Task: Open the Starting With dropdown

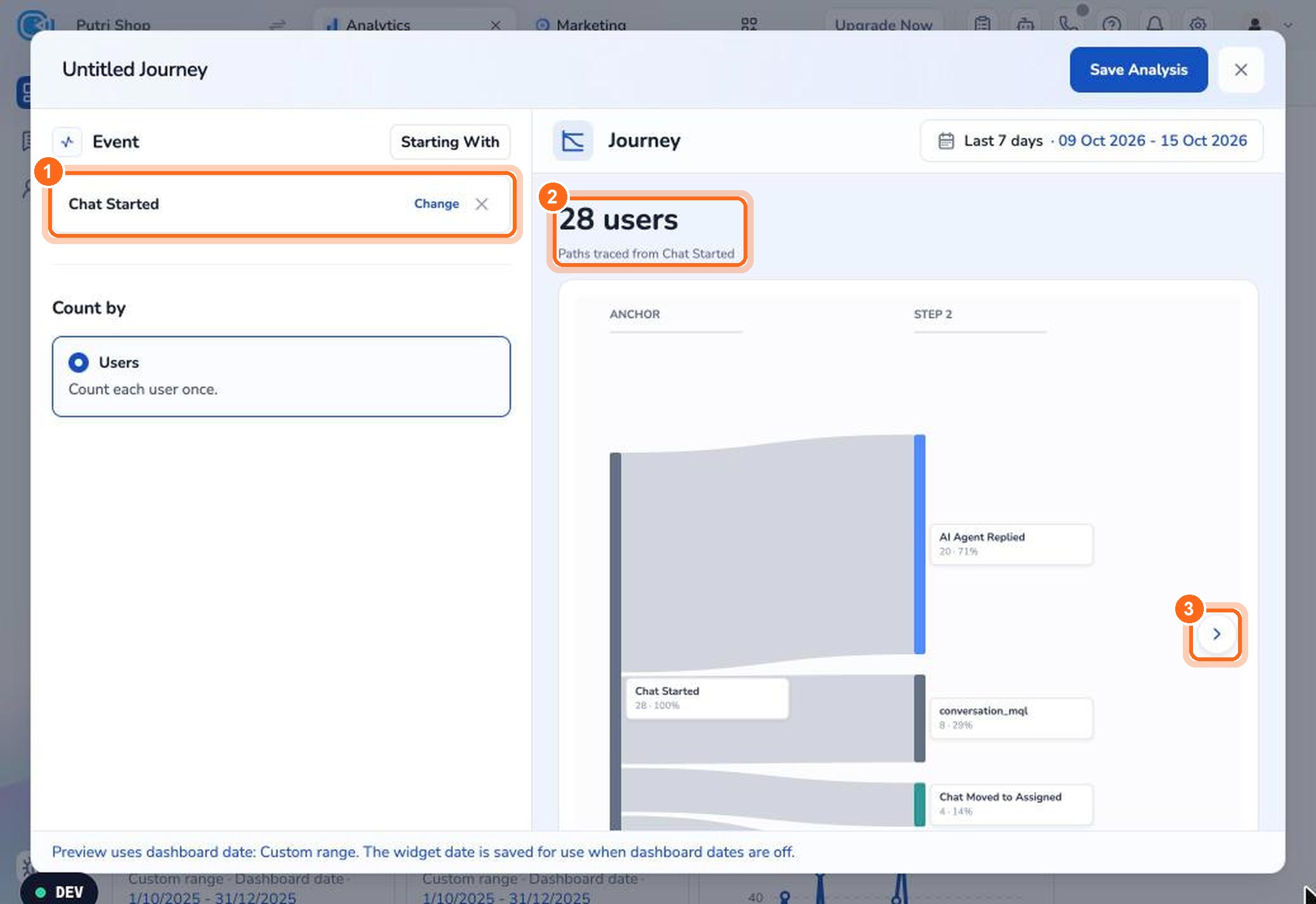Action: click(450, 142)
